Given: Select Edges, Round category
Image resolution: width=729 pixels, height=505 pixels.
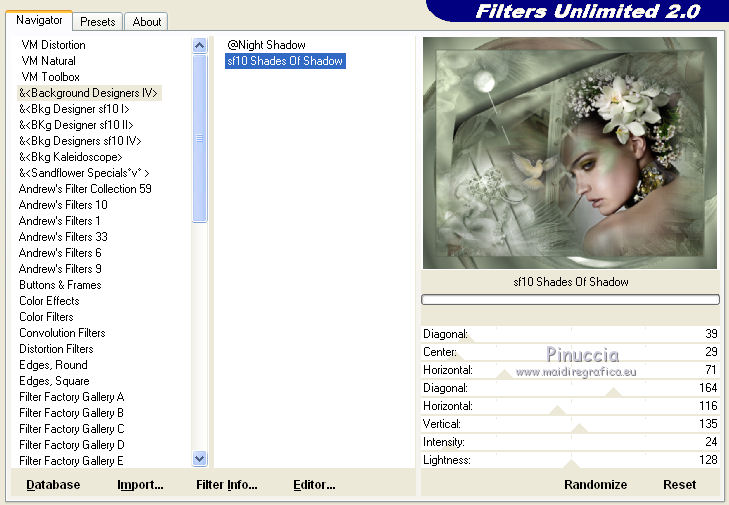Looking at the screenshot, I should [53, 365].
